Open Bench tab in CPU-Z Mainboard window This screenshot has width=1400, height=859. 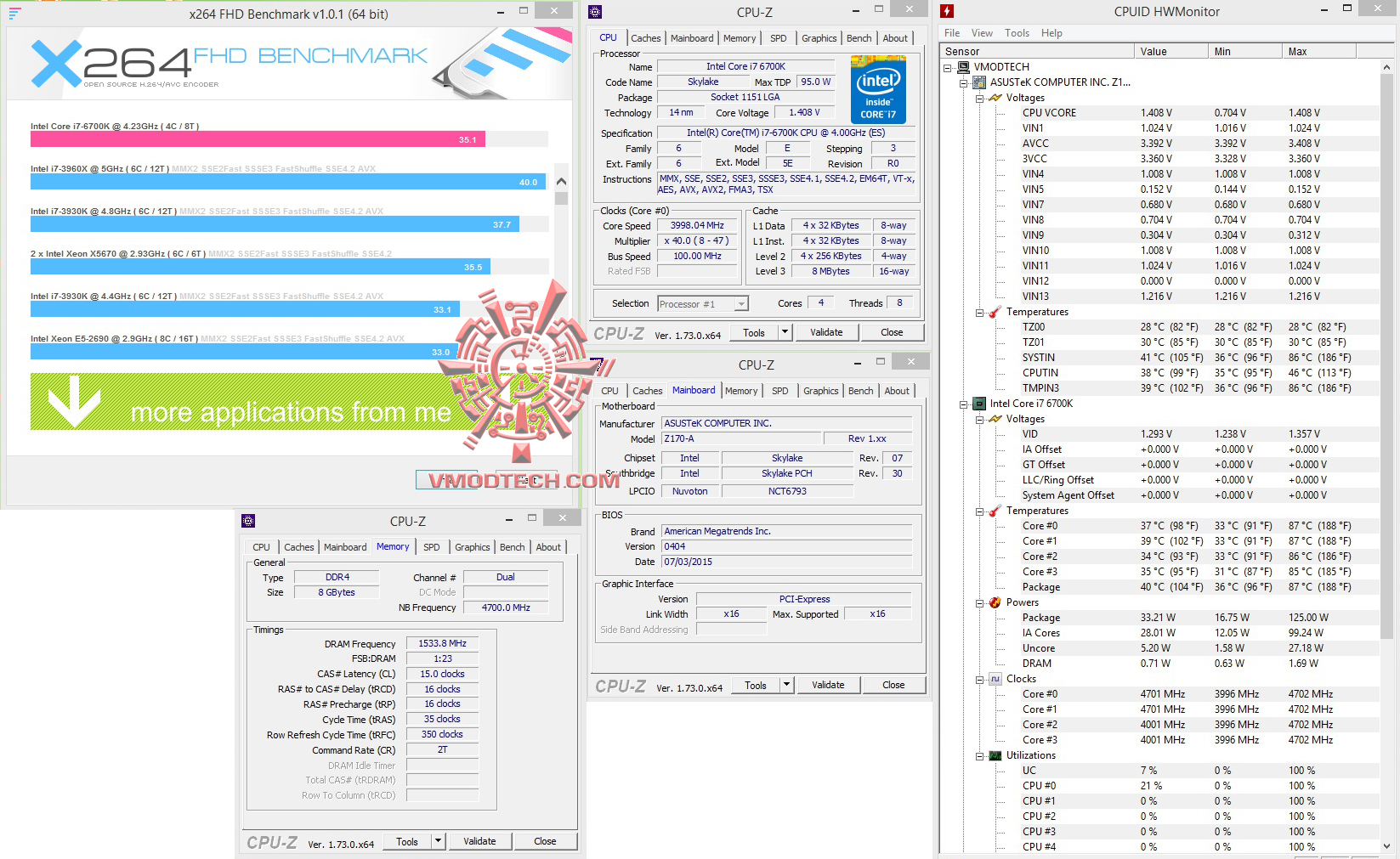click(860, 391)
